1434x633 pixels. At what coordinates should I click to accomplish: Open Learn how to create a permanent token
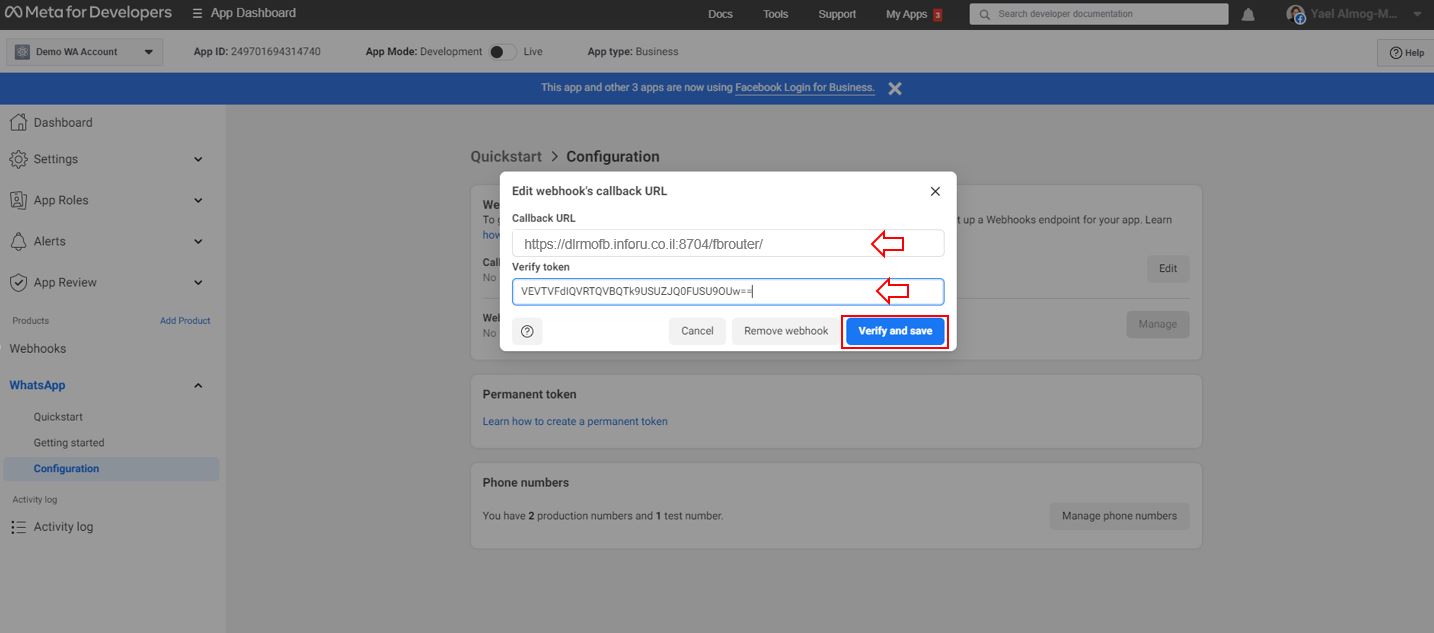575,421
